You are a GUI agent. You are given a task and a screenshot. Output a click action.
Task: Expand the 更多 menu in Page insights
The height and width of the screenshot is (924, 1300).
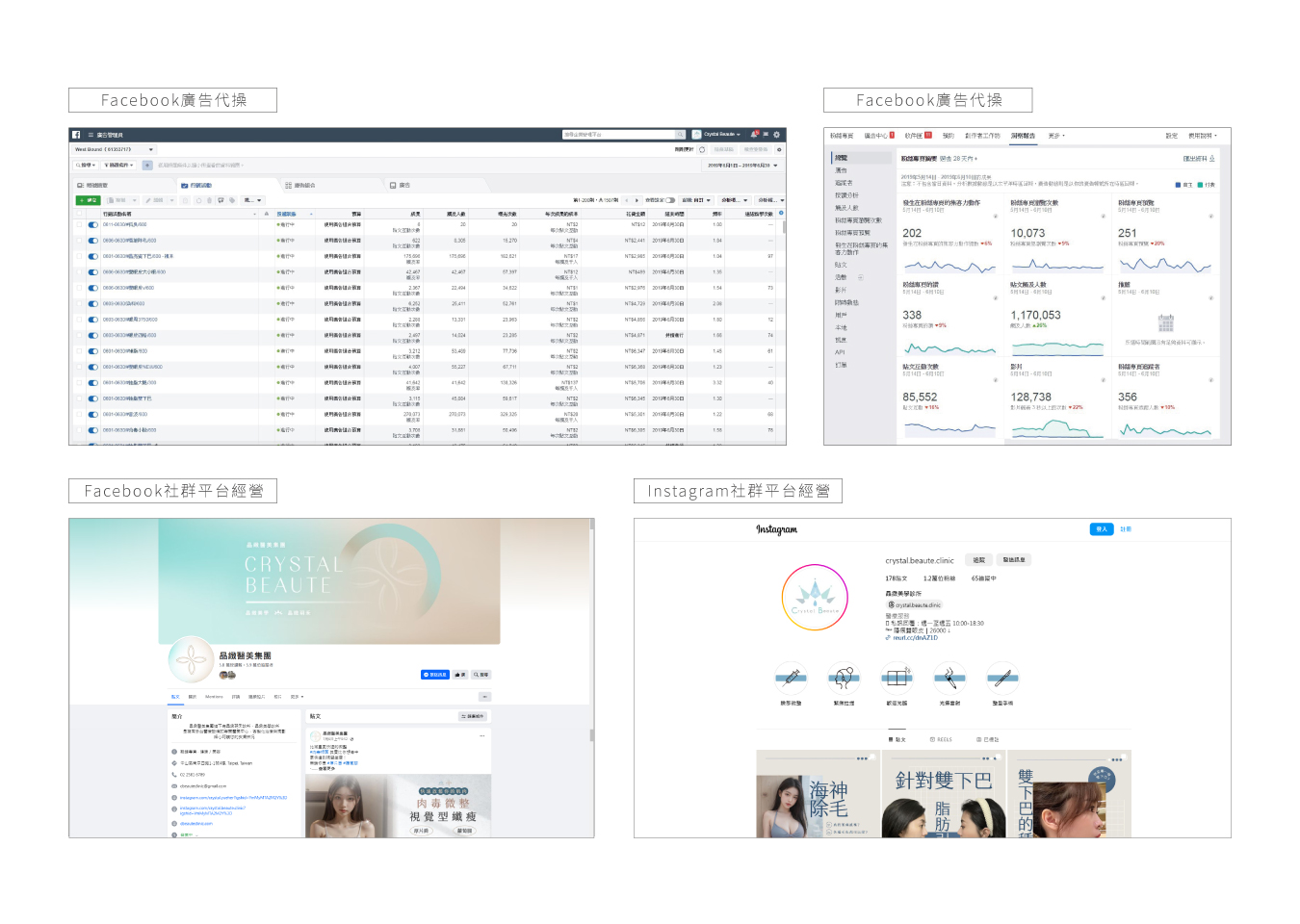(x=1056, y=136)
